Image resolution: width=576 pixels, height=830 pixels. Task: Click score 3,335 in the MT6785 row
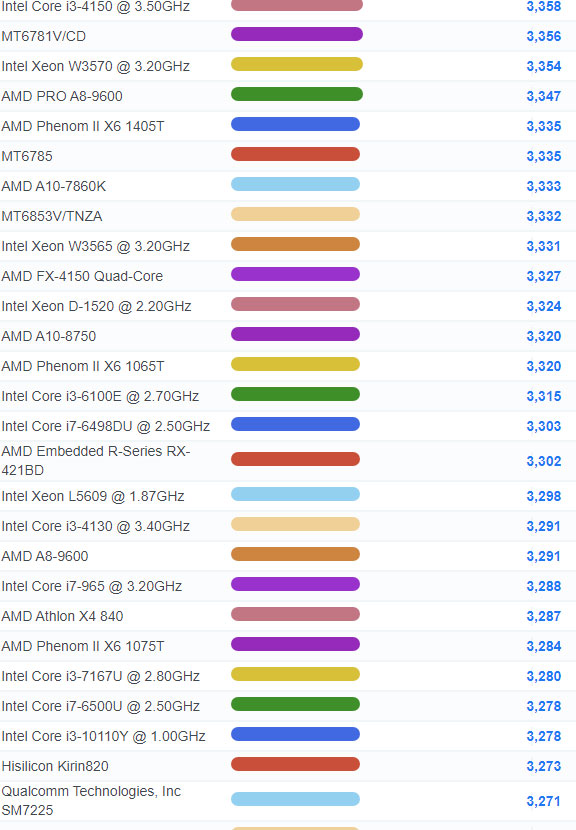pyautogui.click(x=544, y=156)
